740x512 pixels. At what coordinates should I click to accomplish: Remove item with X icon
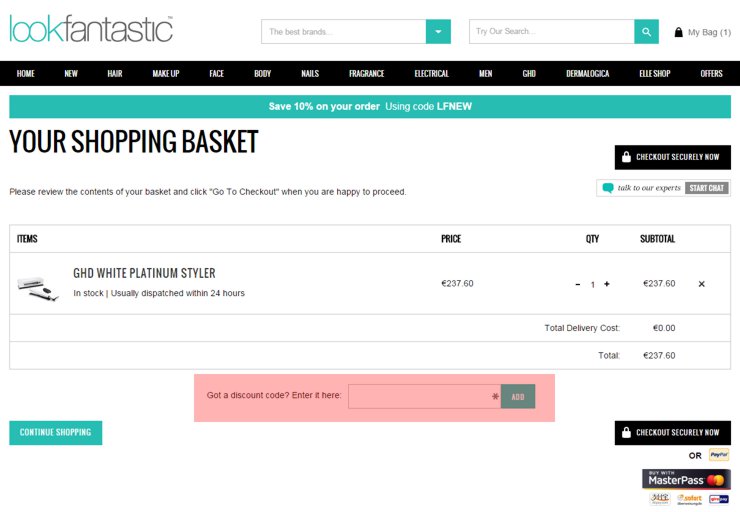pos(701,284)
